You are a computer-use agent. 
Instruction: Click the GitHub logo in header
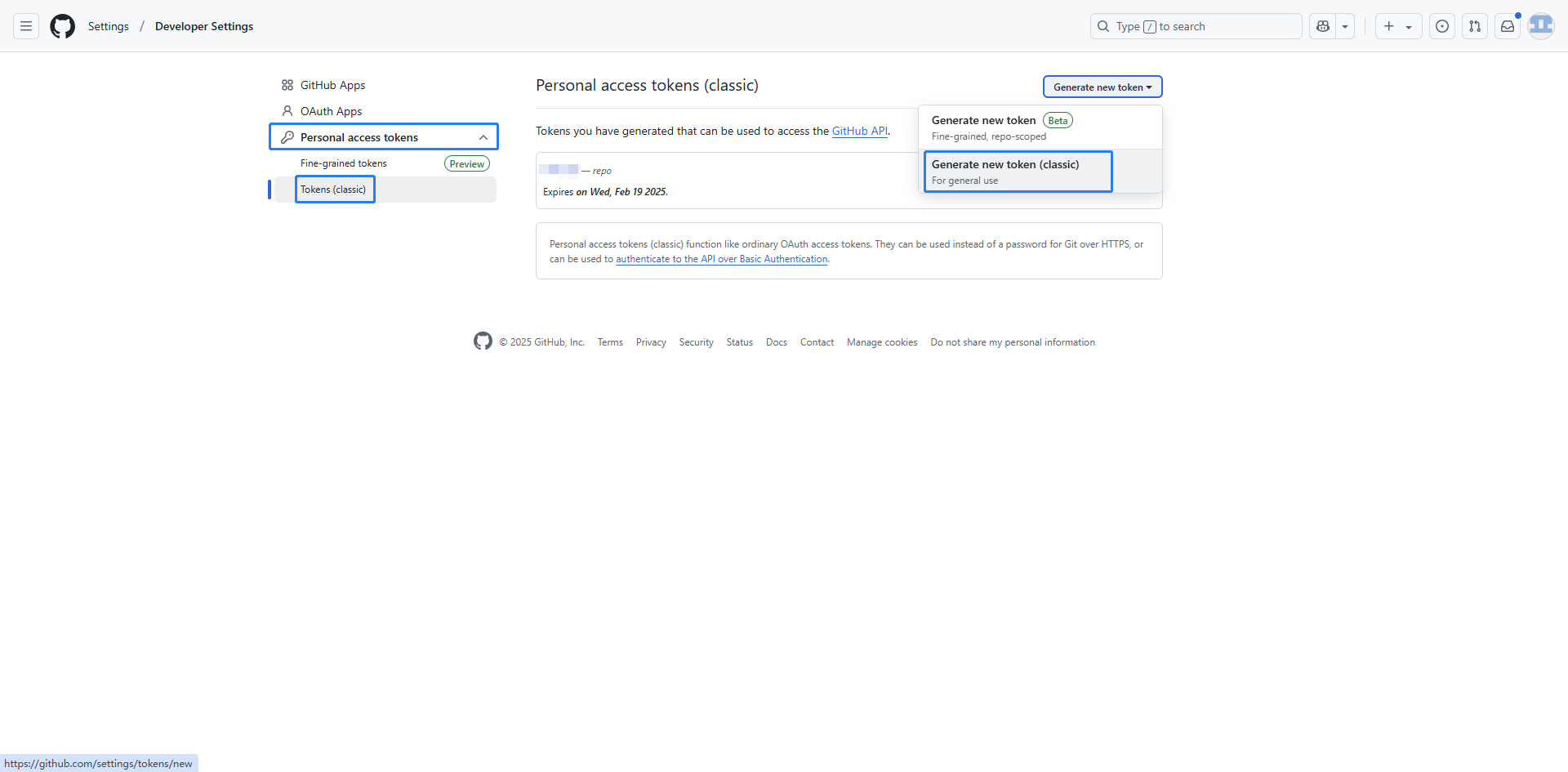tap(63, 26)
